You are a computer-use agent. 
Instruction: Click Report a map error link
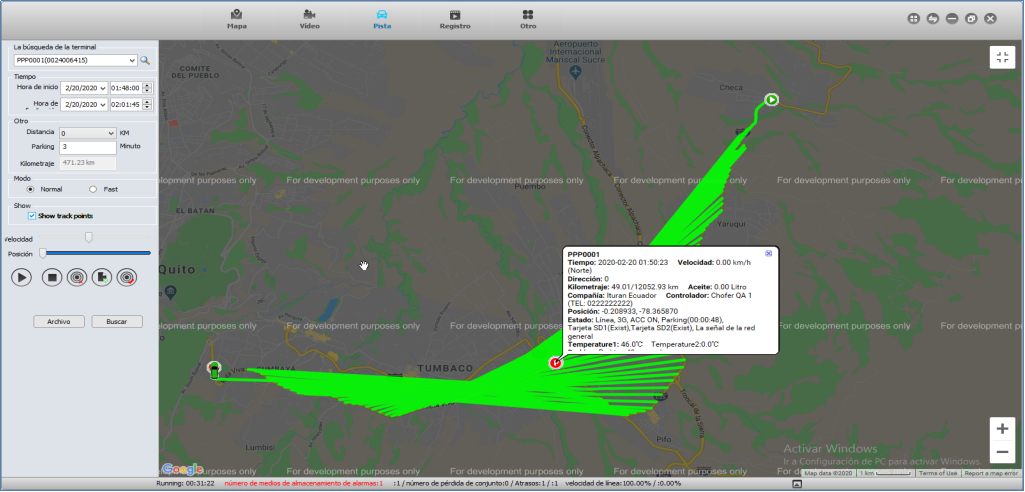click(x=991, y=473)
